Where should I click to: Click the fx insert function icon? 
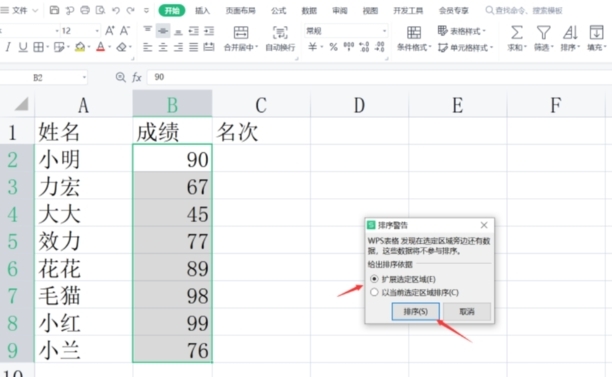click(137, 77)
